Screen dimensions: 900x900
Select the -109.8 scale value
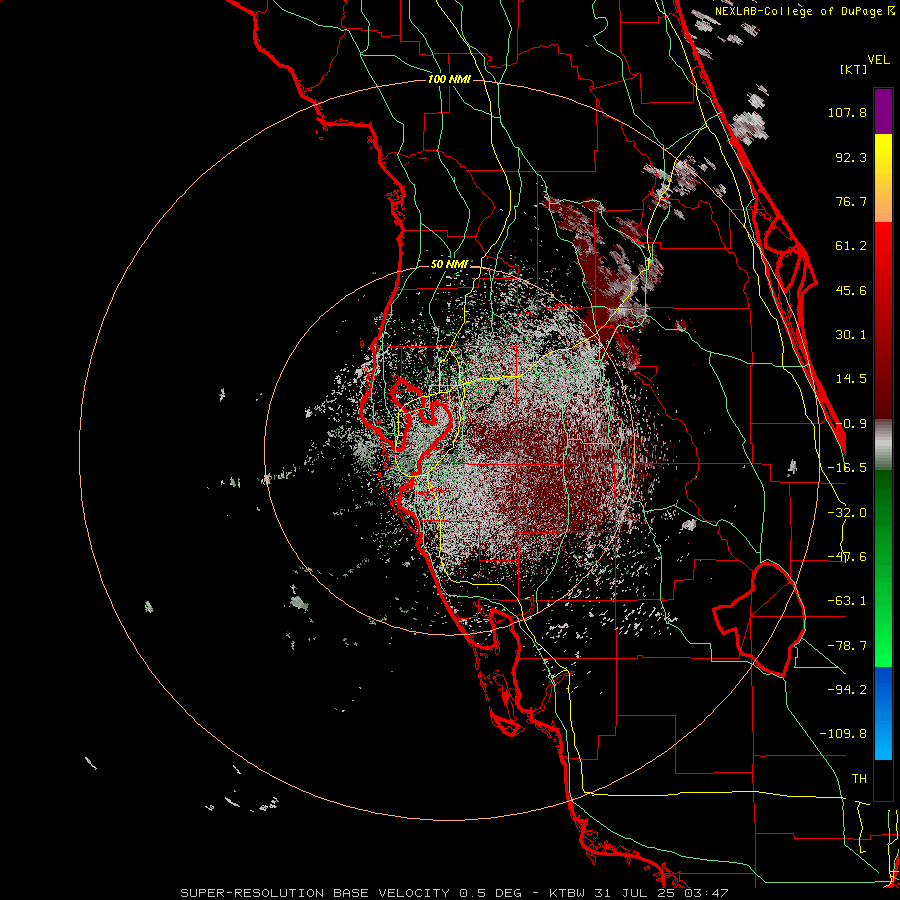[x=843, y=734]
